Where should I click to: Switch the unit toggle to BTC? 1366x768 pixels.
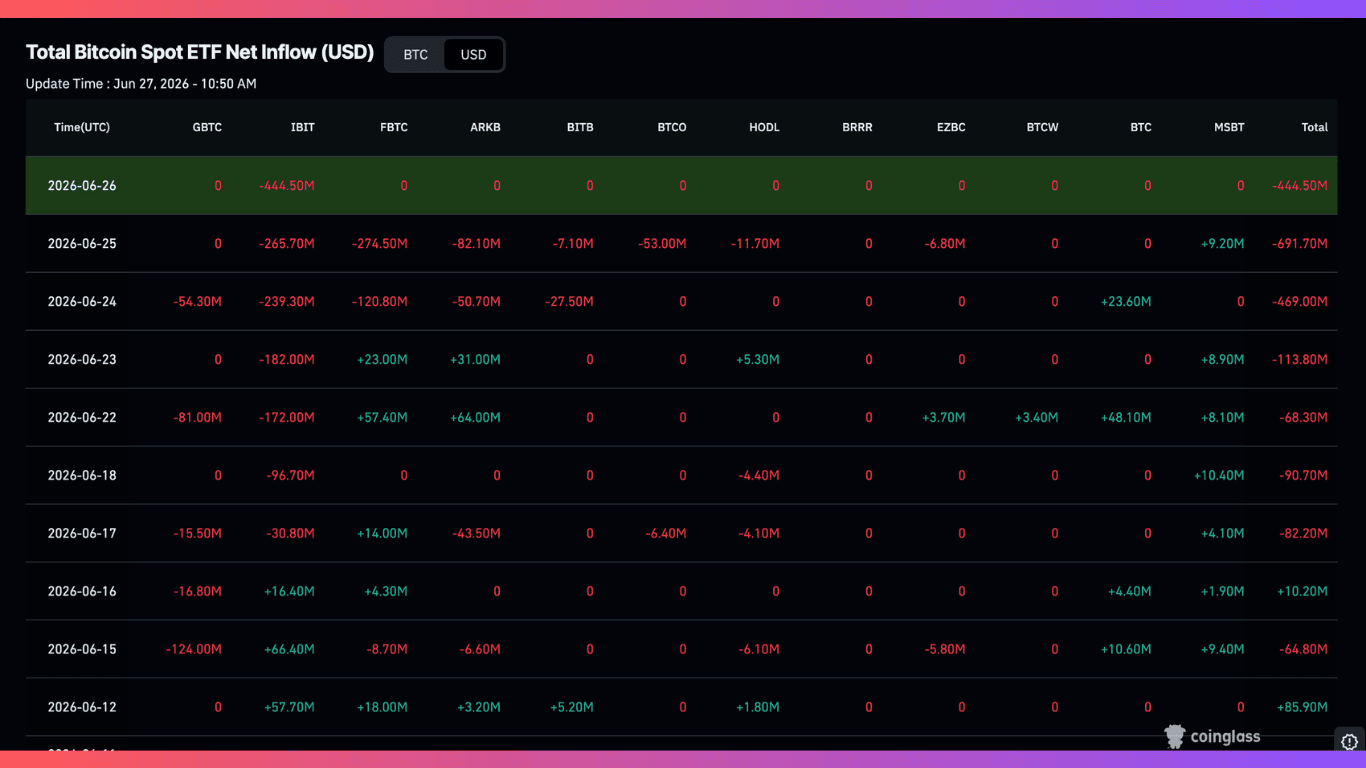click(415, 55)
